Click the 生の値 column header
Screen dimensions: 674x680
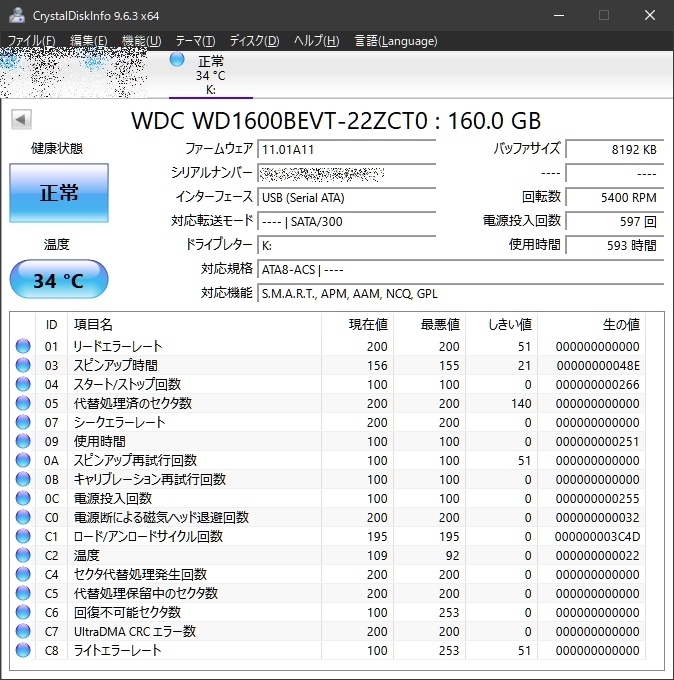[592, 324]
